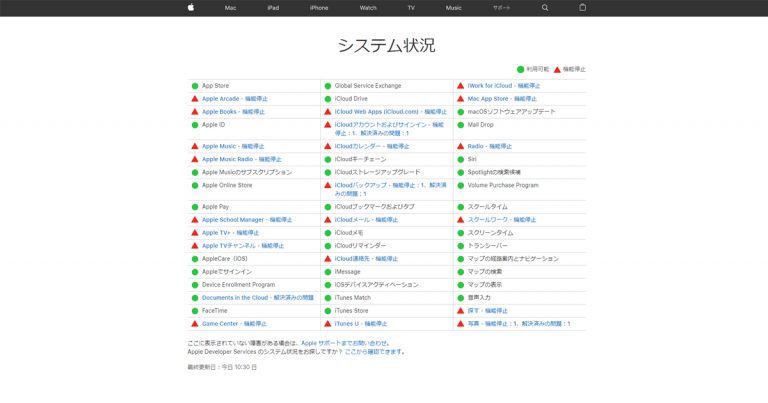This screenshot has width=768, height=403.
Task: Expand the iCloudメール outage entry
Action: coord(366,220)
